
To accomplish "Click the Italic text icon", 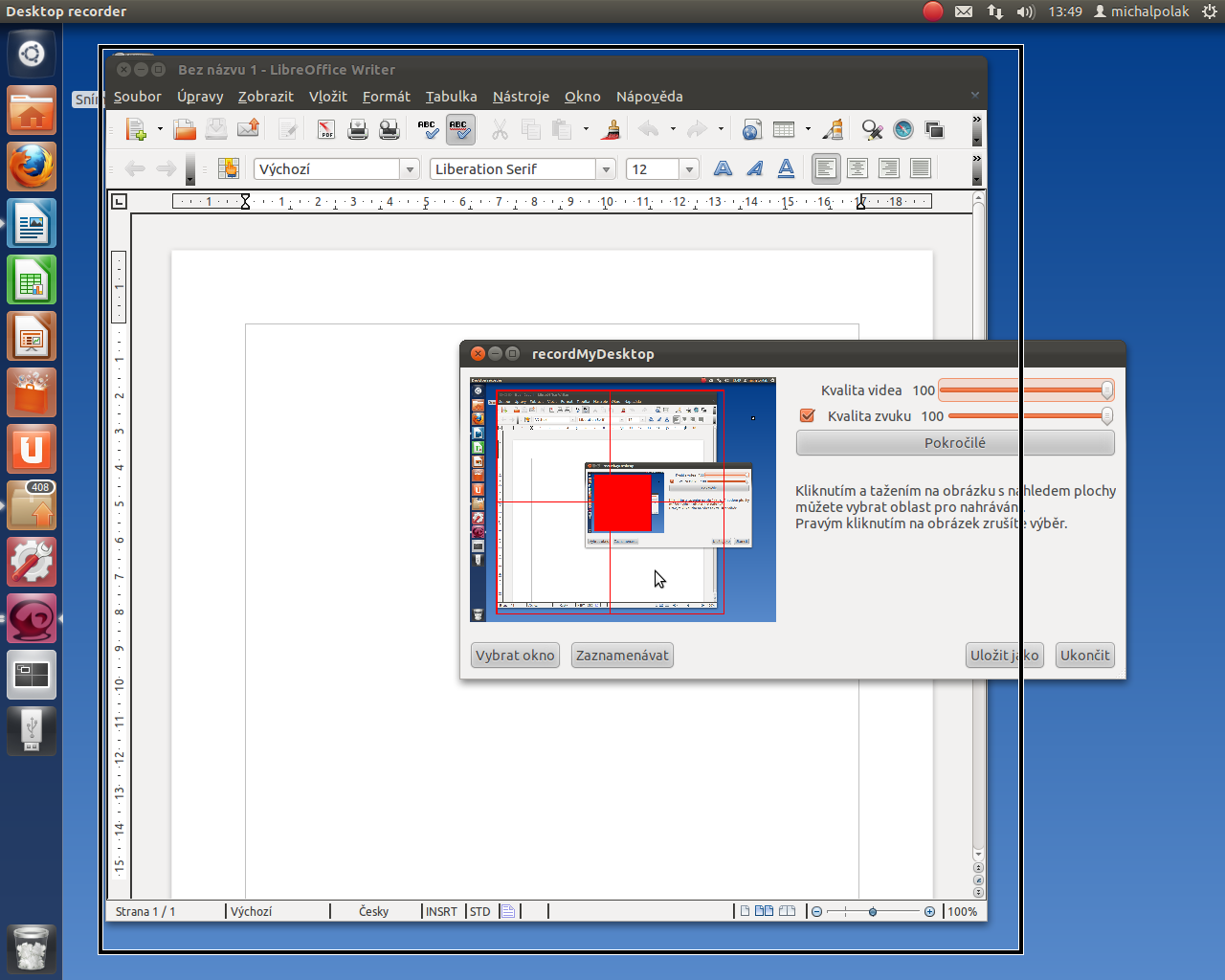I will (x=755, y=168).
